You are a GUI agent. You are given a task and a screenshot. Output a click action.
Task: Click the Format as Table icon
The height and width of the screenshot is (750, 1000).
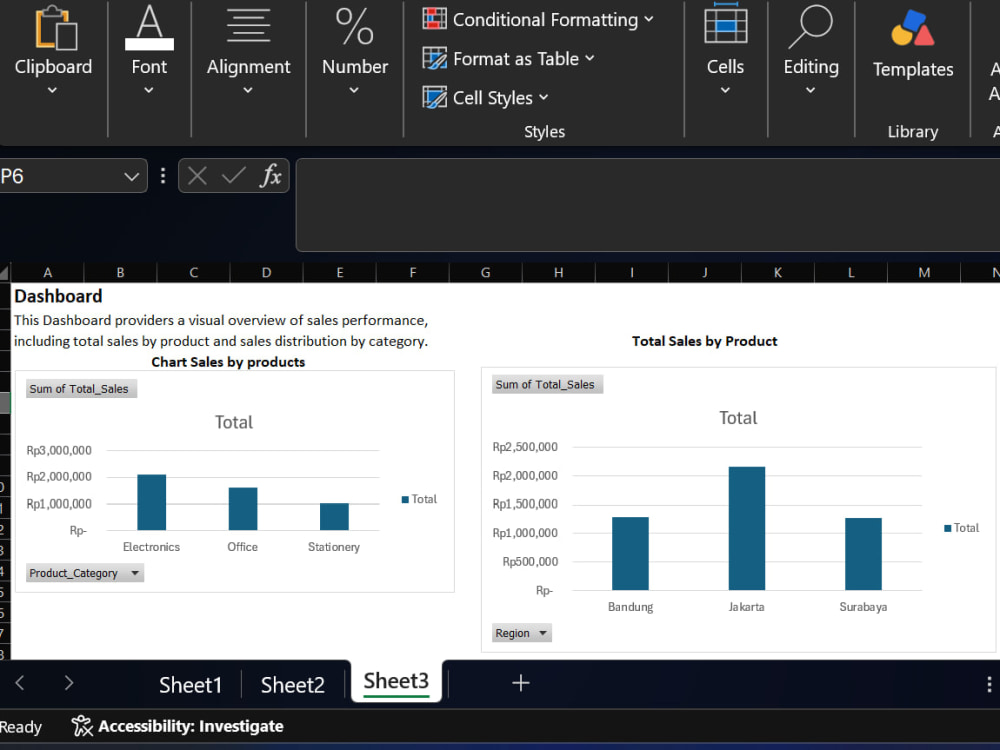point(434,58)
